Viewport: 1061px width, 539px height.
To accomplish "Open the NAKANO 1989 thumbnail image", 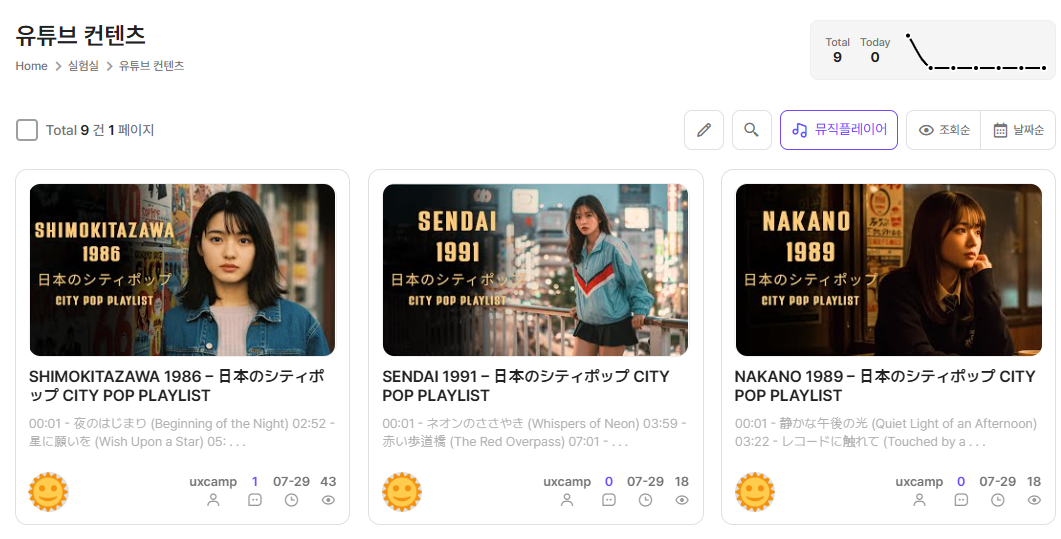I will click(x=888, y=270).
